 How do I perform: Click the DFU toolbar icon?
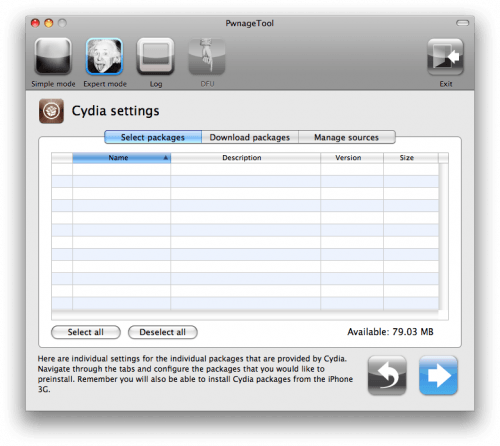coord(207,56)
